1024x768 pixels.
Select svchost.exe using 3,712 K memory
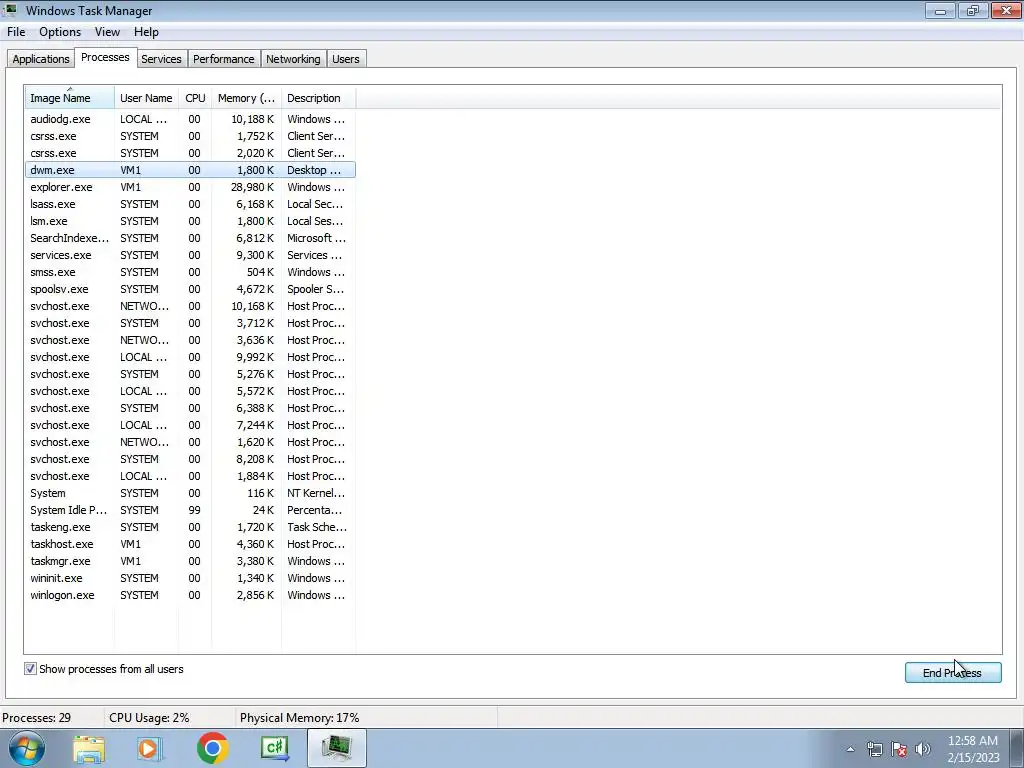(x=190, y=323)
